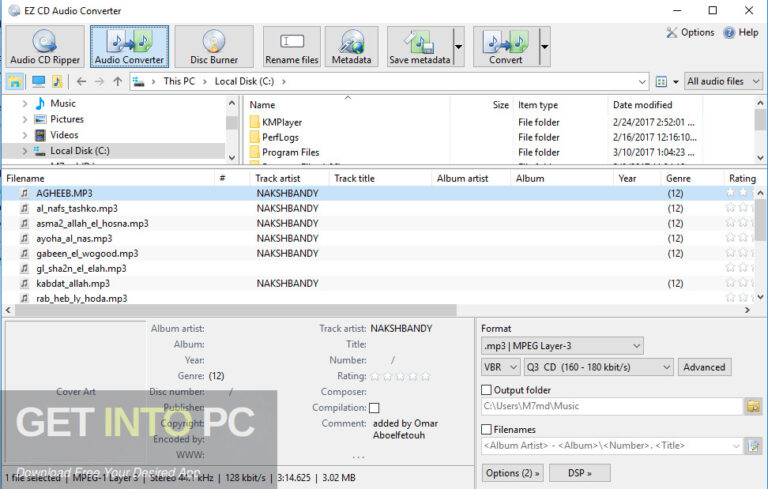This screenshot has width=768, height=489.
Task: Sort browser by Date modified column
Action: click(x=642, y=105)
